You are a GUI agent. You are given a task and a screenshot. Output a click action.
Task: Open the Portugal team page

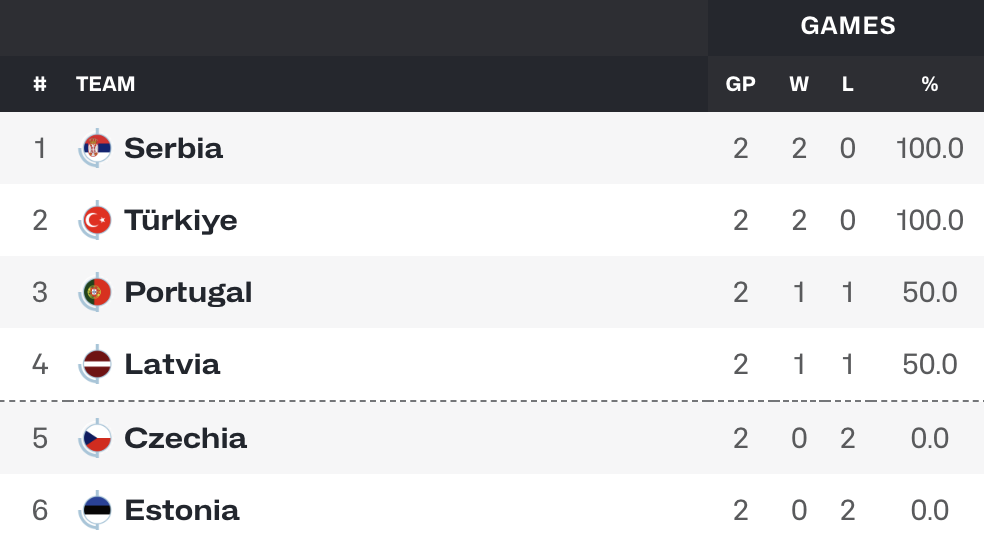tap(188, 293)
